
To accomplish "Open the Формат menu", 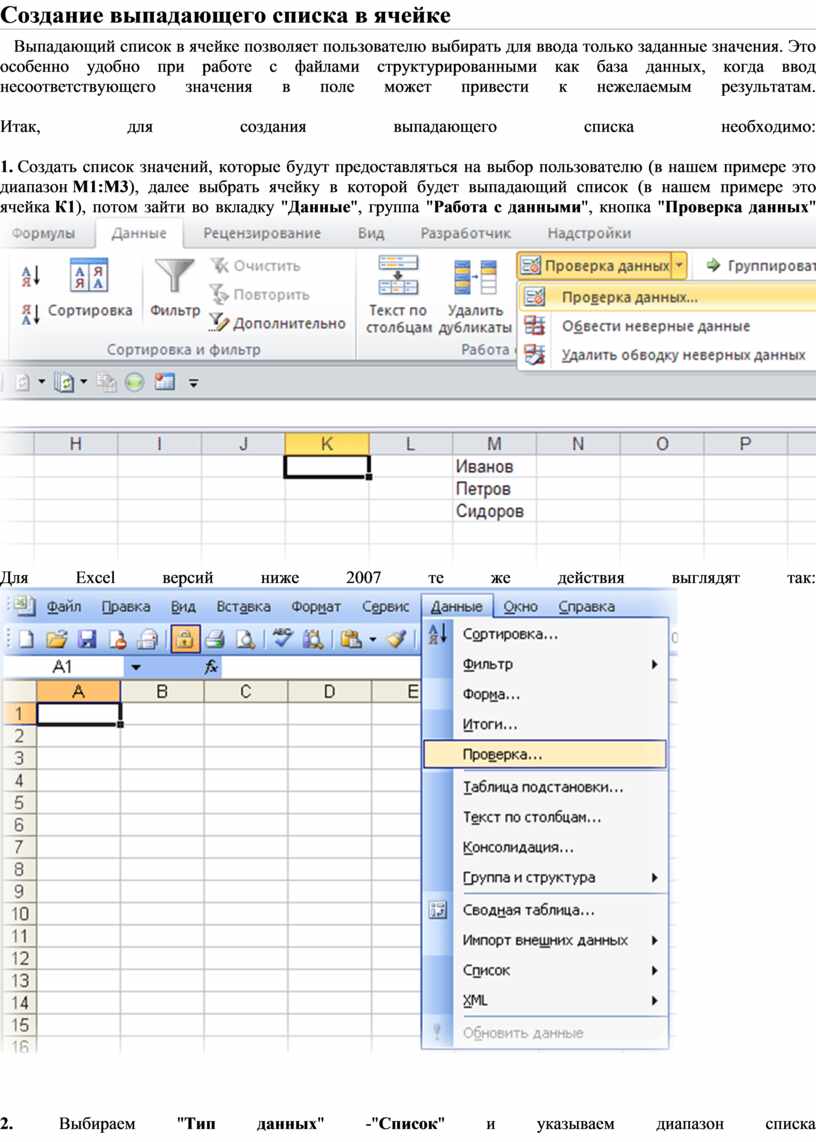I will 315,607.
